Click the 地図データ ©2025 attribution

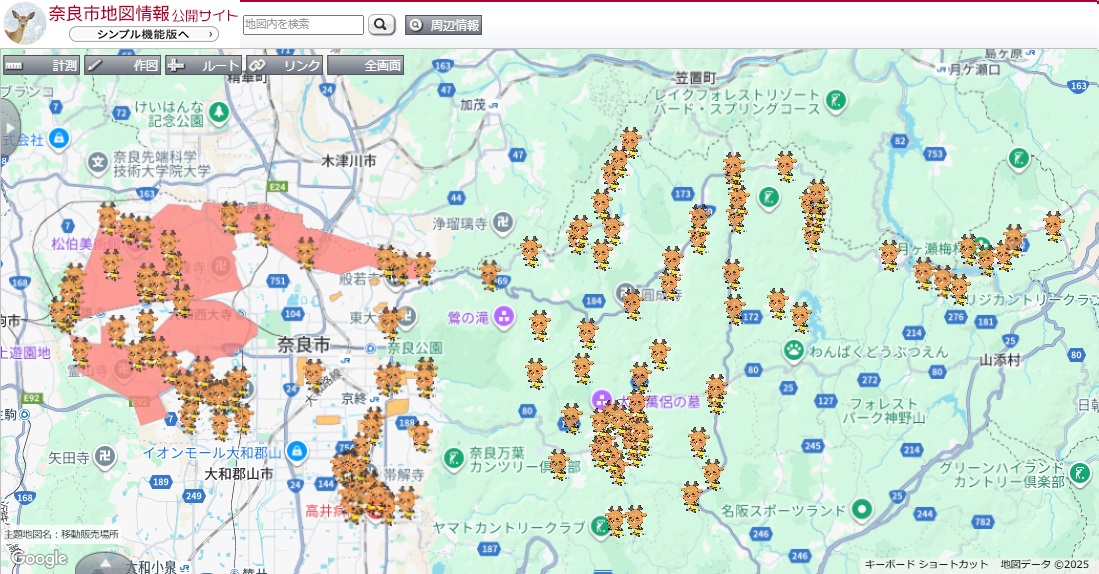click(1044, 564)
